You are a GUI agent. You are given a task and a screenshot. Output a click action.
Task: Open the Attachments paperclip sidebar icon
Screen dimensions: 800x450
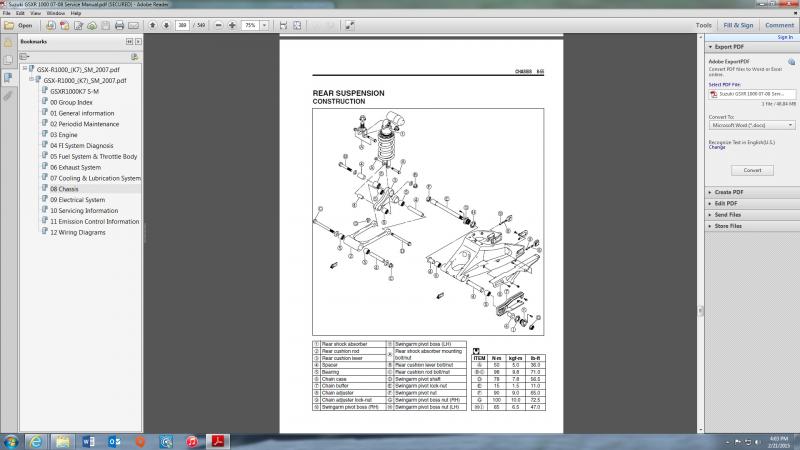tap(8, 95)
